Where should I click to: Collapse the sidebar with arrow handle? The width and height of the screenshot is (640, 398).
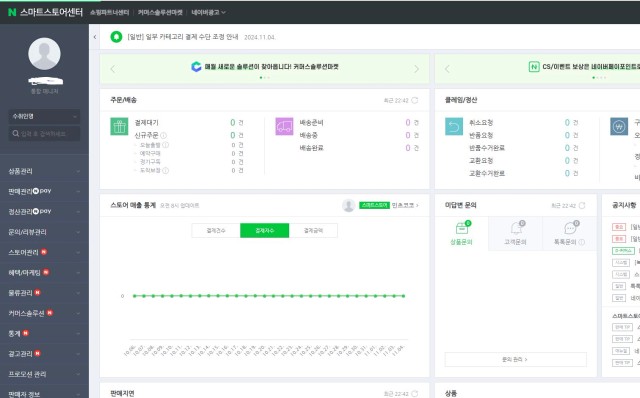pyautogui.click(x=95, y=37)
